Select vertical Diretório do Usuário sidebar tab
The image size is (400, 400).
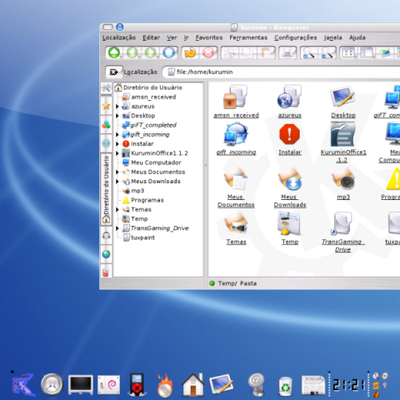(106, 189)
